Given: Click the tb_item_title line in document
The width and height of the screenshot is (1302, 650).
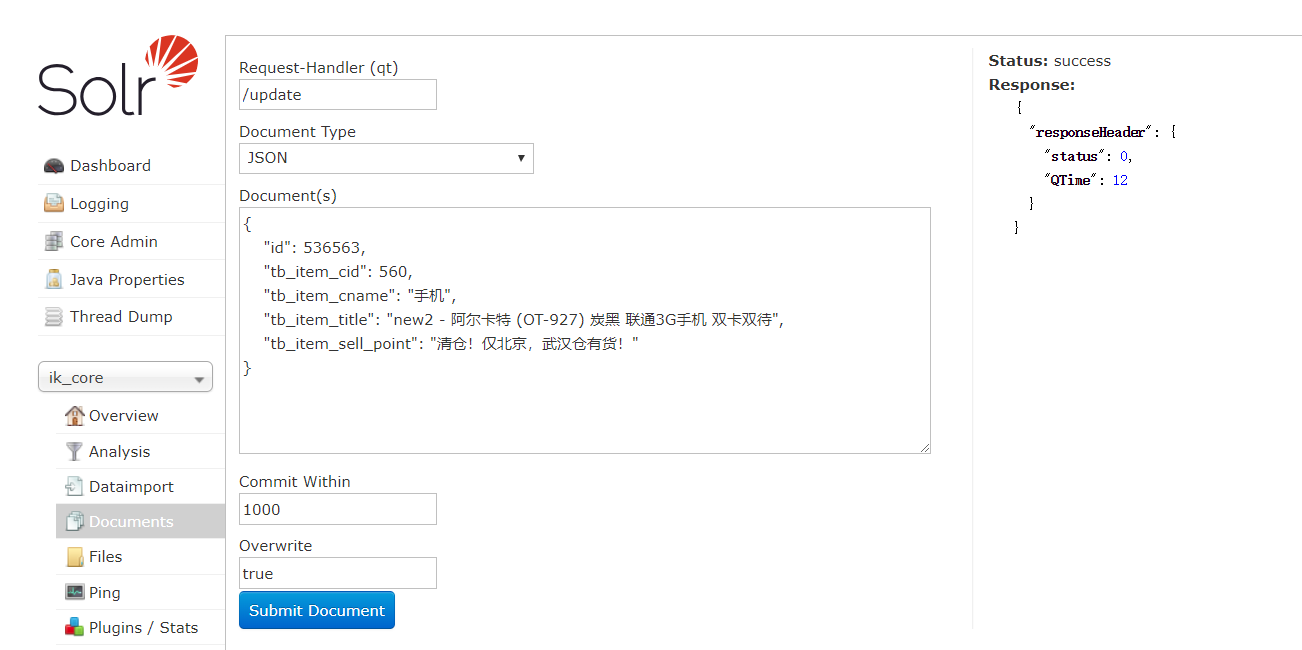Looking at the screenshot, I should pos(525,319).
